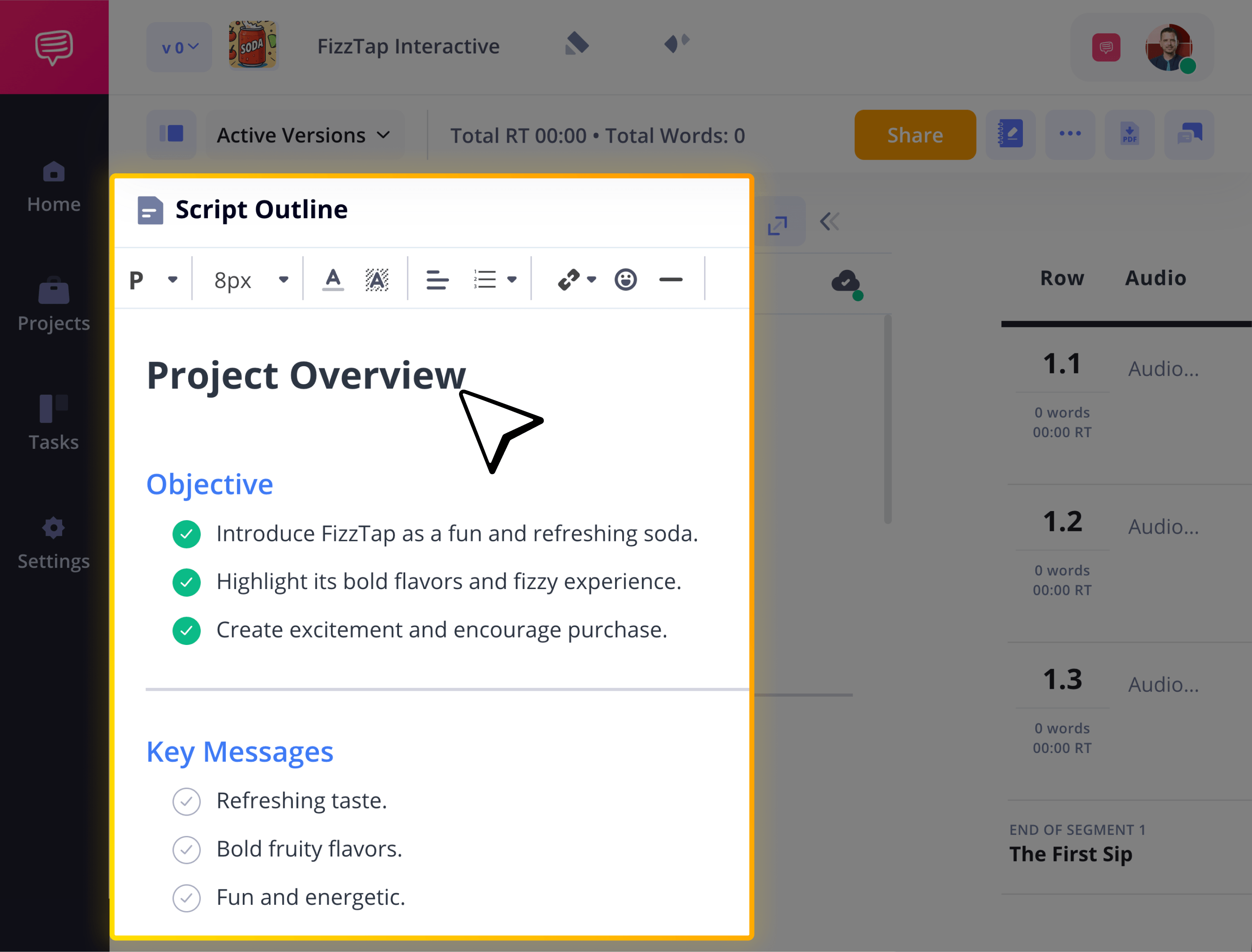Click the Objective heading
Screen dimensions: 1252x952
[210, 484]
